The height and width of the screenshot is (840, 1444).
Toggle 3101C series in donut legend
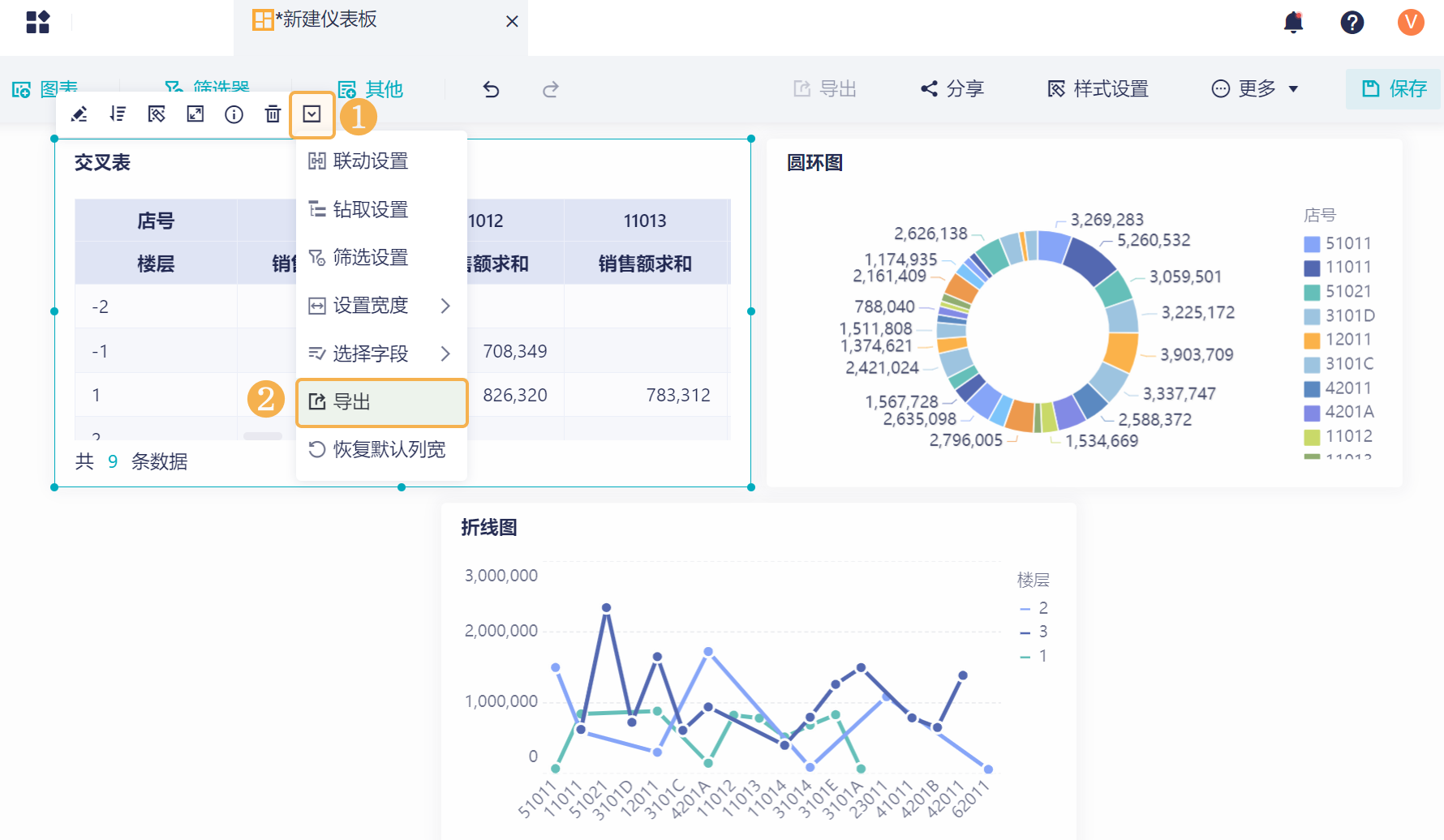tap(1339, 364)
